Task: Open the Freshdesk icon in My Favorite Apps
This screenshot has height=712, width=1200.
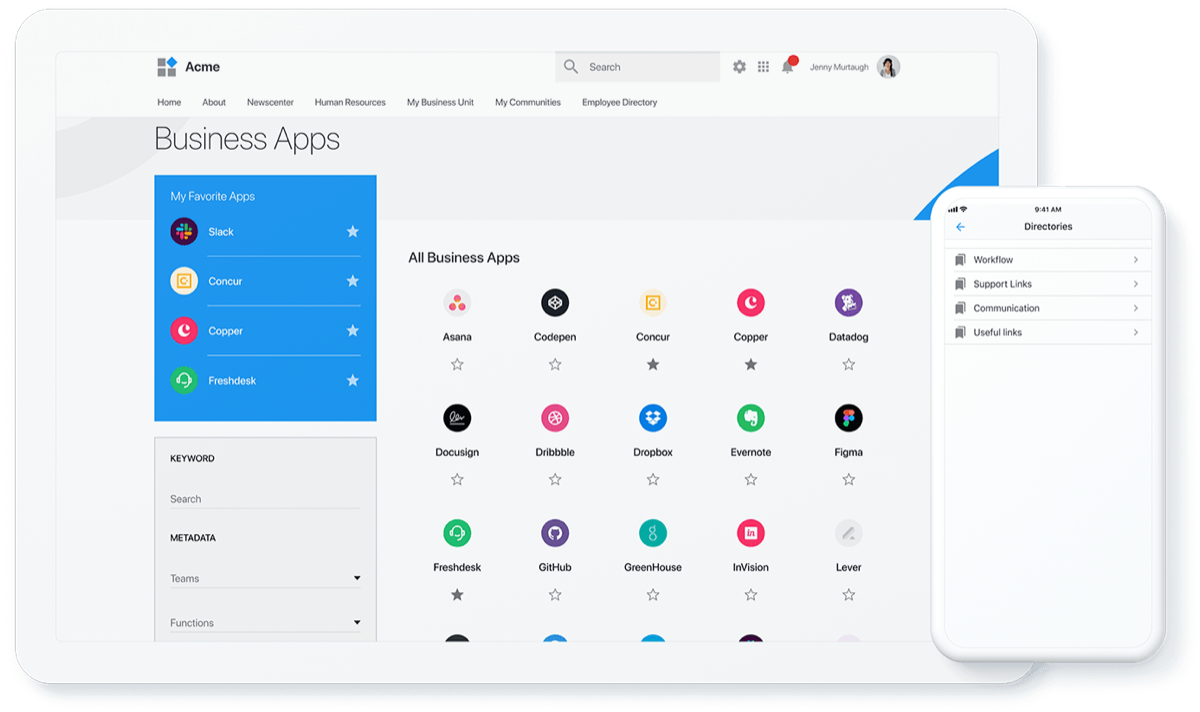Action: pyautogui.click(x=184, y=380)
